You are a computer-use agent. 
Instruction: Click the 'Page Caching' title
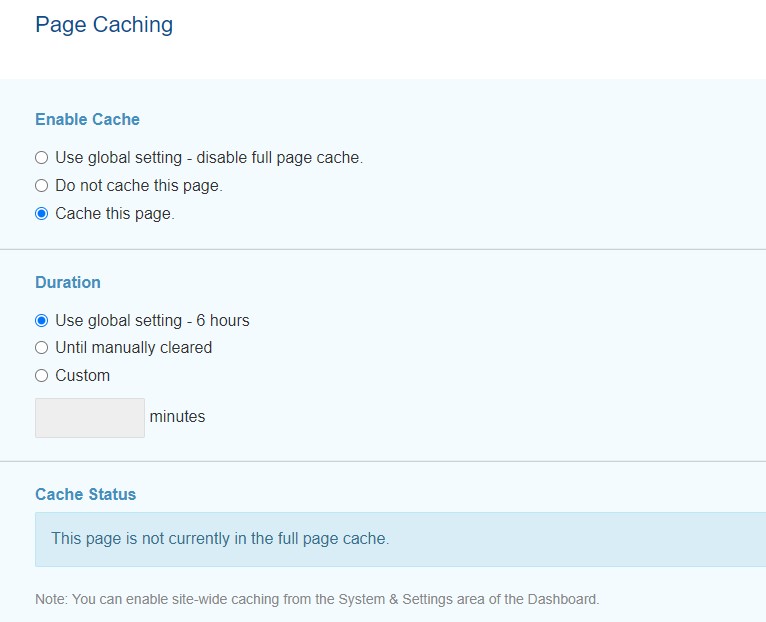pos(104,24)
